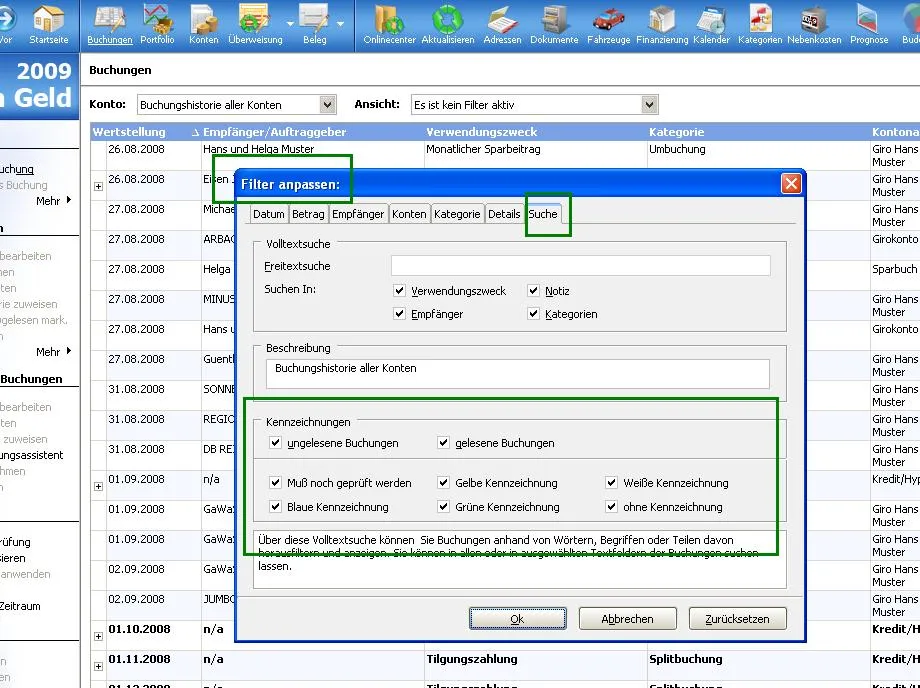Viewport: 920px width, 688px height.
Task: Confirm the filter with Ok button
Action: pyautogui.click(x=517, y=619)
